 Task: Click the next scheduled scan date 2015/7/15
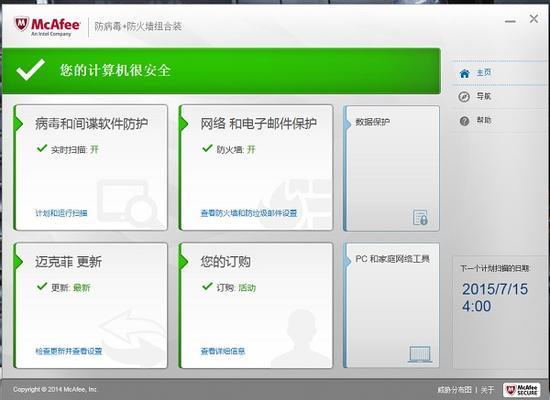495,289
